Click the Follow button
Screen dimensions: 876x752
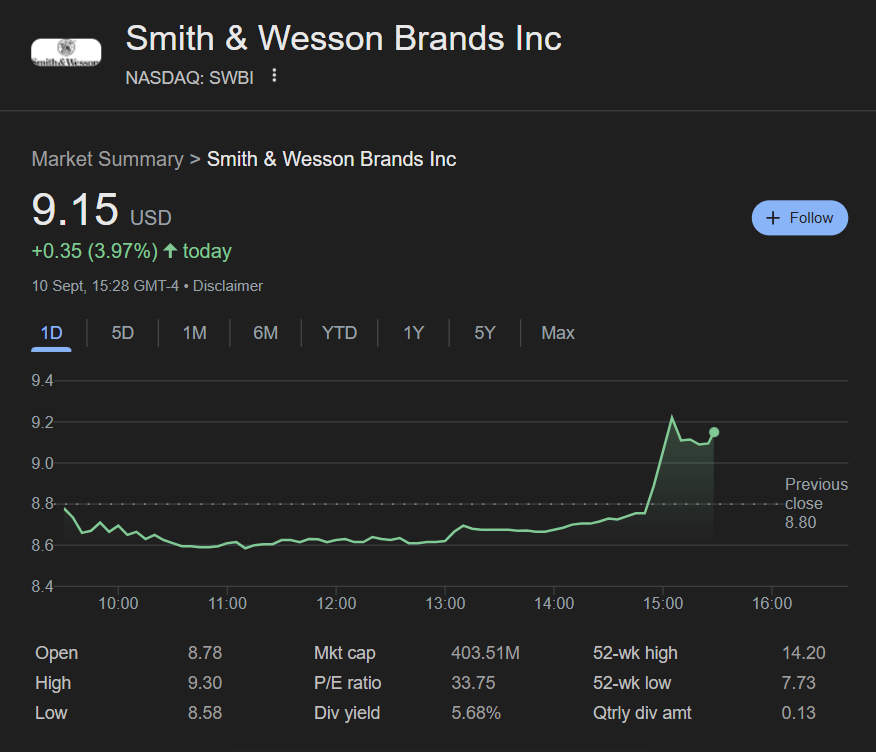click(x=799, y=218)
